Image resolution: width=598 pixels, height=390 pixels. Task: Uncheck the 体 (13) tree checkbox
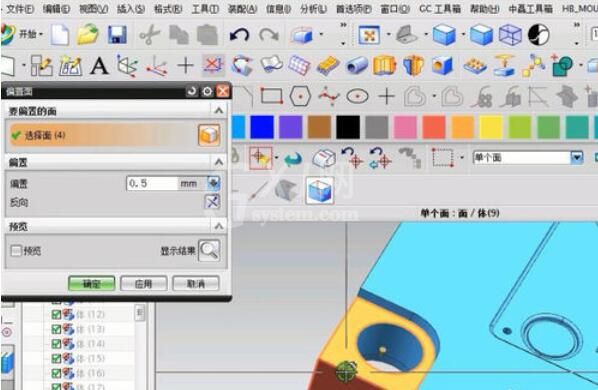[56, 329]
